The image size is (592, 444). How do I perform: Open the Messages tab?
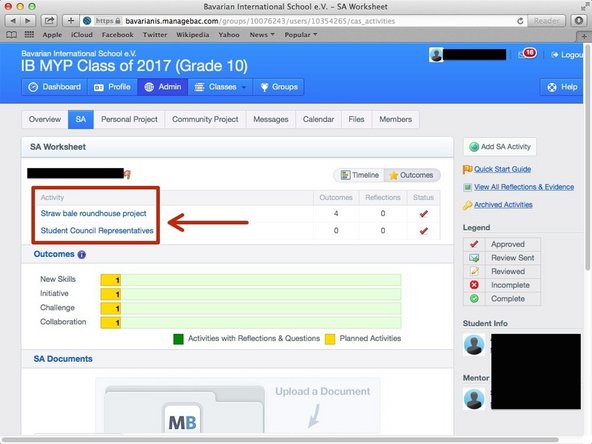tap(271, 119)
